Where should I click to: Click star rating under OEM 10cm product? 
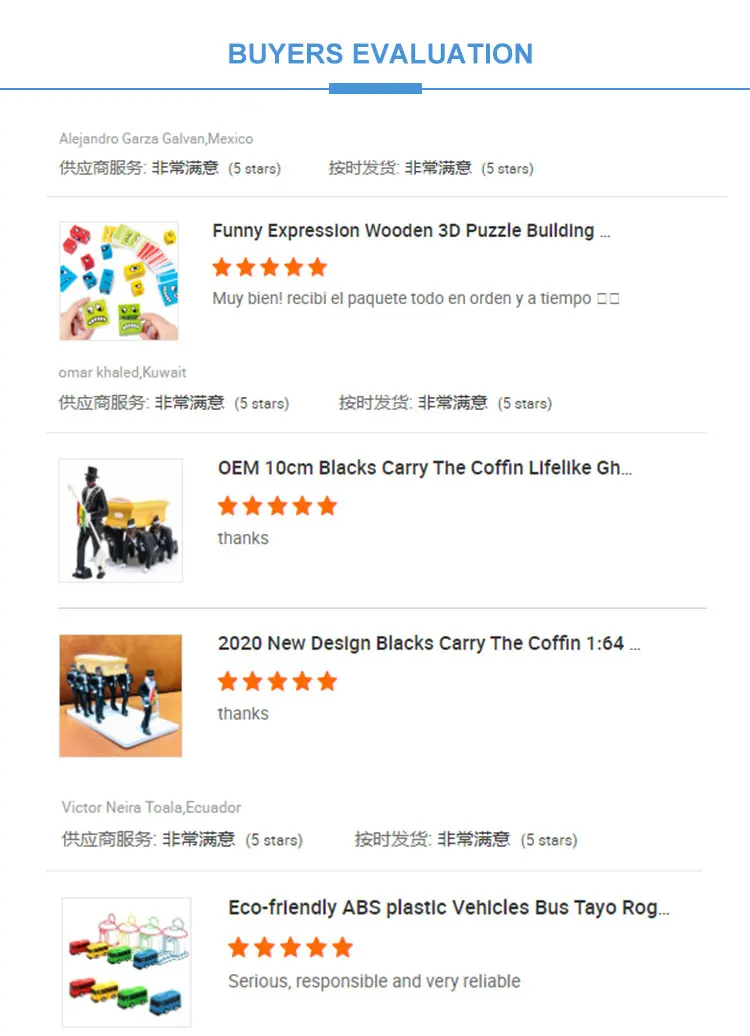point(278,506)
